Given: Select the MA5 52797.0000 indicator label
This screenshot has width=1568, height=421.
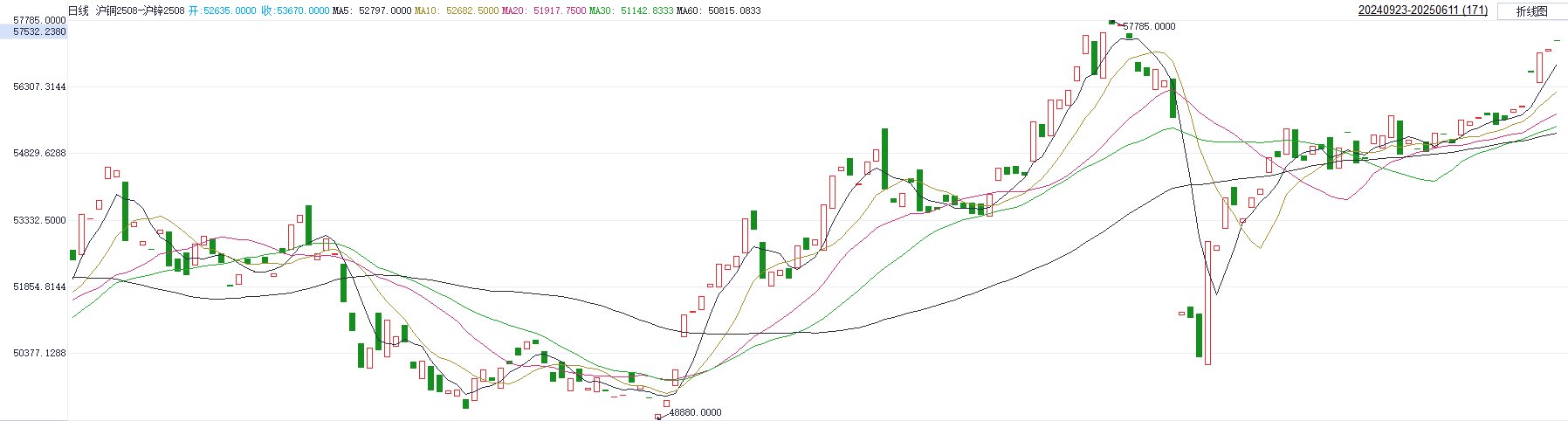Looking at the screenshot, I should click(372, 10).
